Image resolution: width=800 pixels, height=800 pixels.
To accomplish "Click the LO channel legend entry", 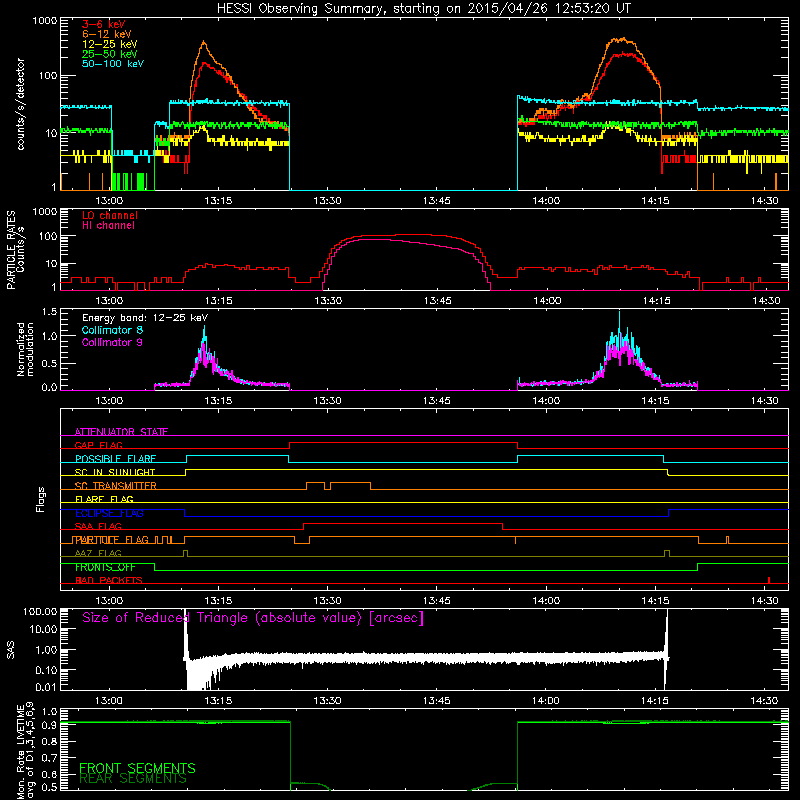I will coord(110,215).
